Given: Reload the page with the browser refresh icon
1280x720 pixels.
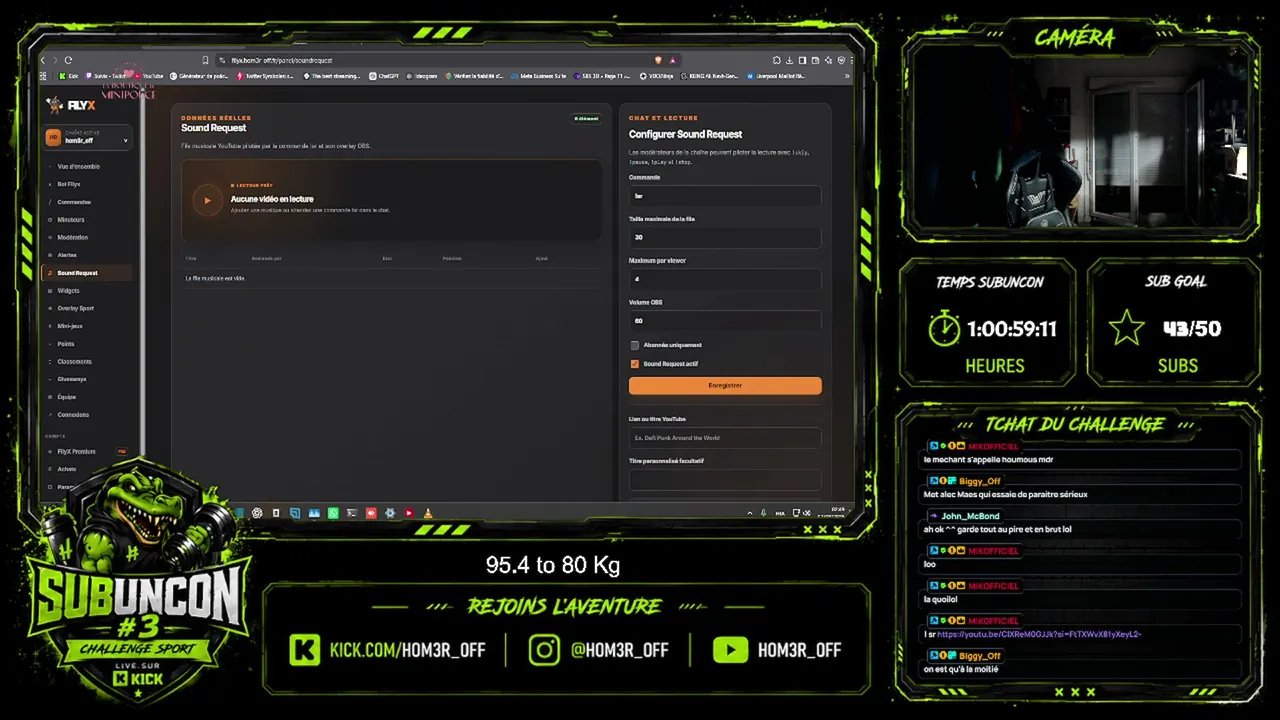Looking at the screenshot, I should point(68,60).
